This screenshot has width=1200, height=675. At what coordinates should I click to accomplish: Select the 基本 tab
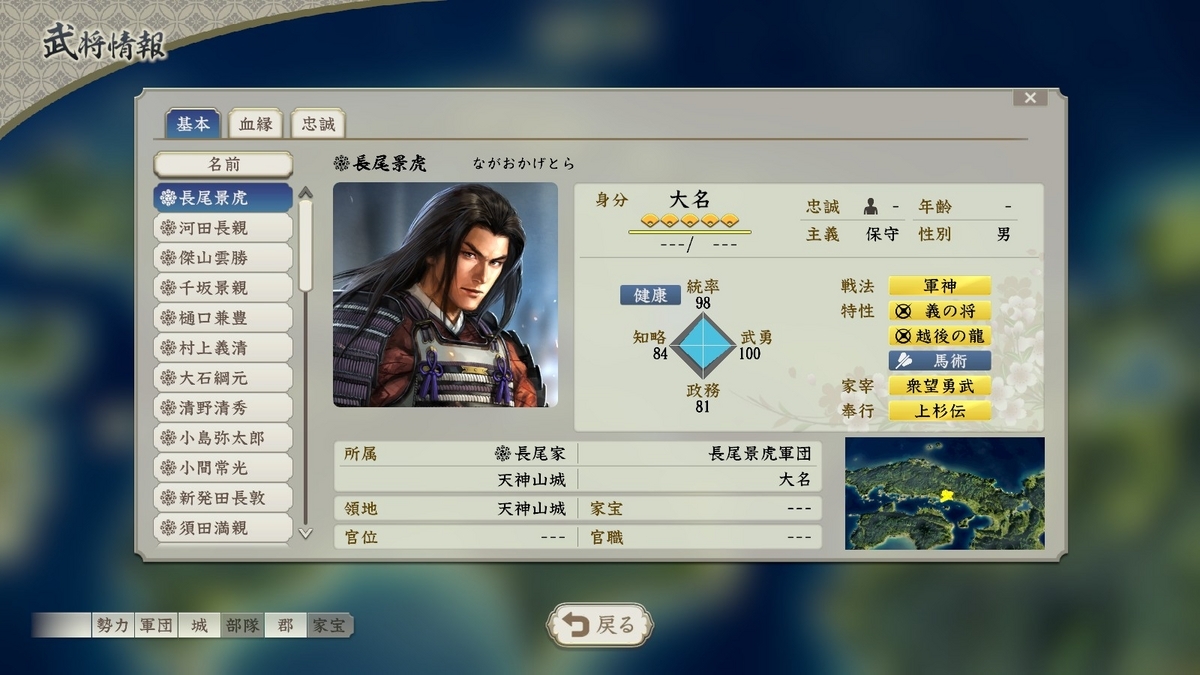pos(193,124)
